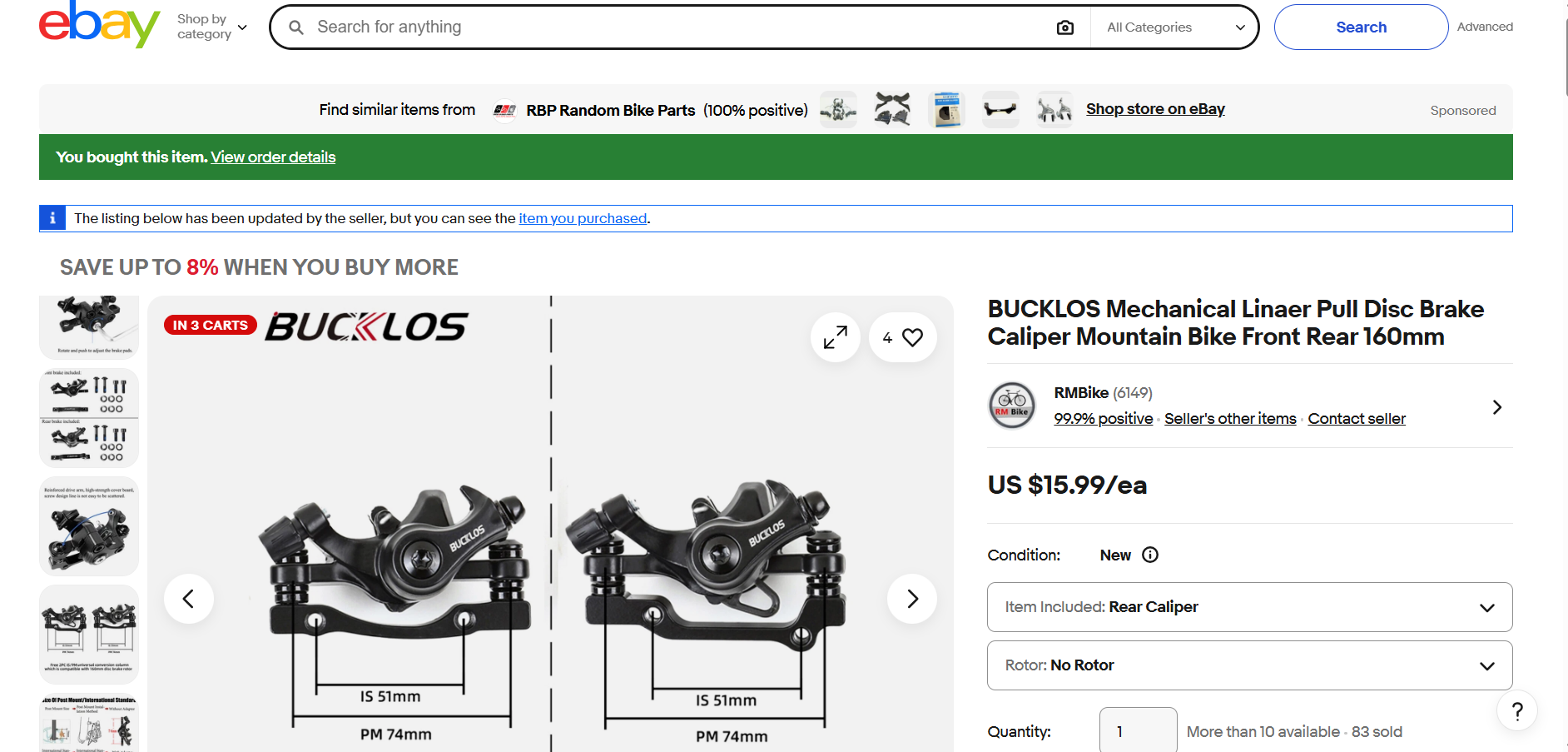Open the All Categories dropdown
Screen dimensions: 1568x752
point(1174,27)
